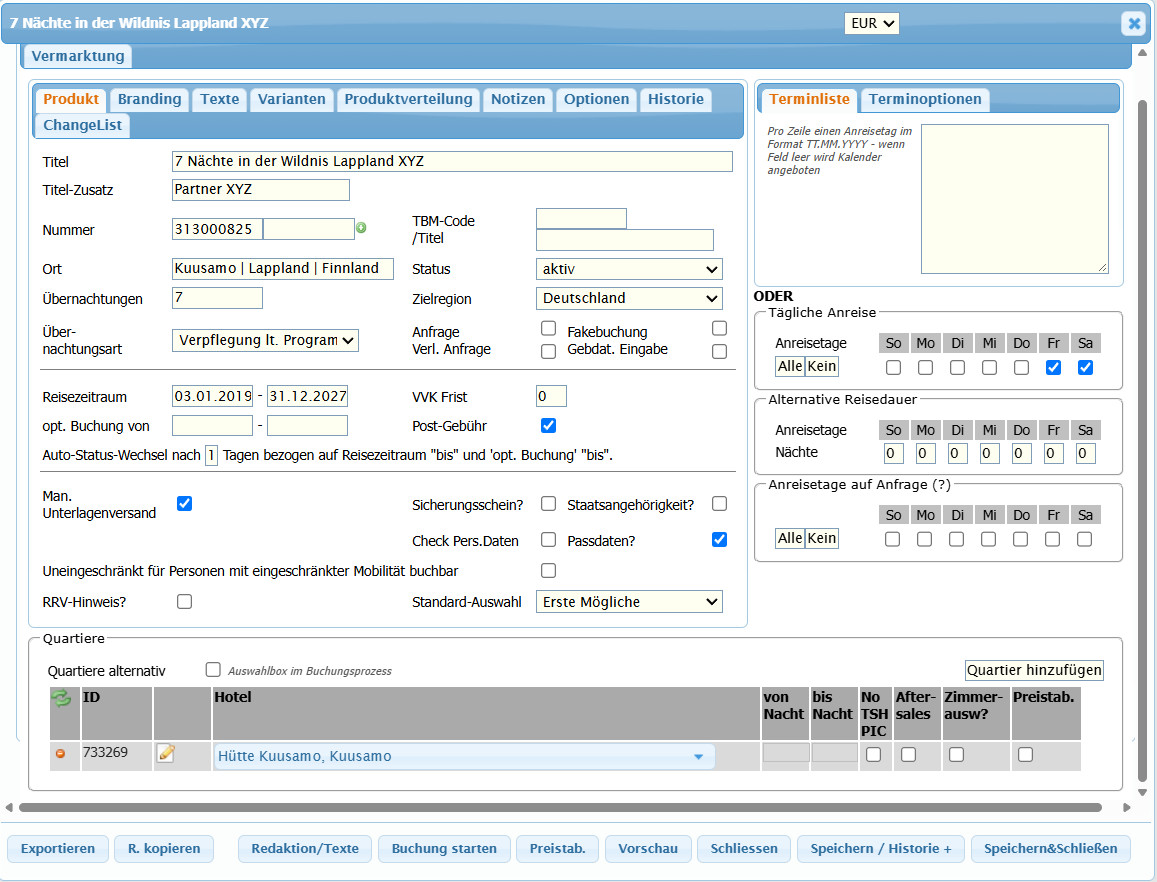
Task: Expand the Status dropdown showing aktiv
Action: [629, 269]
